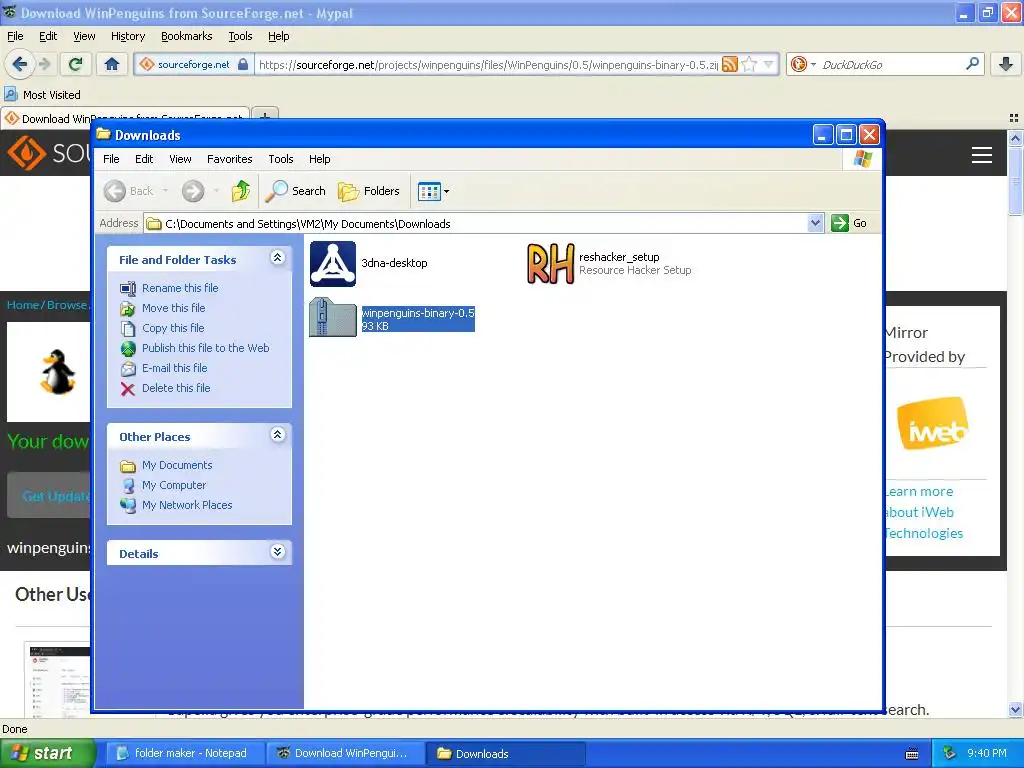The width and height of the screenshot is (1024, 768).
Task: Open the Explorer View menu
Action: [180, 159]
